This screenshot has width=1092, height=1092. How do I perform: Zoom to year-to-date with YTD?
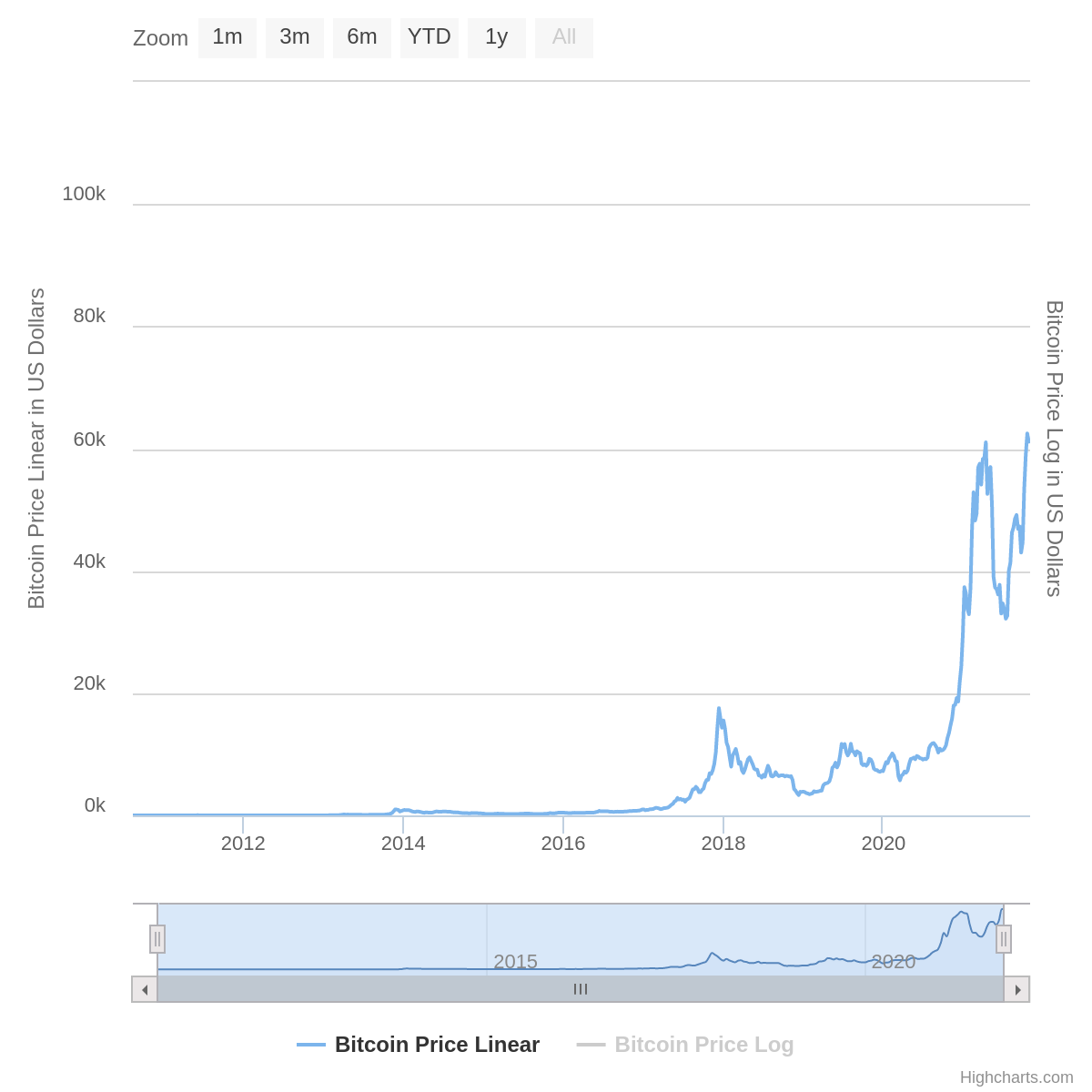click(430, 37)
